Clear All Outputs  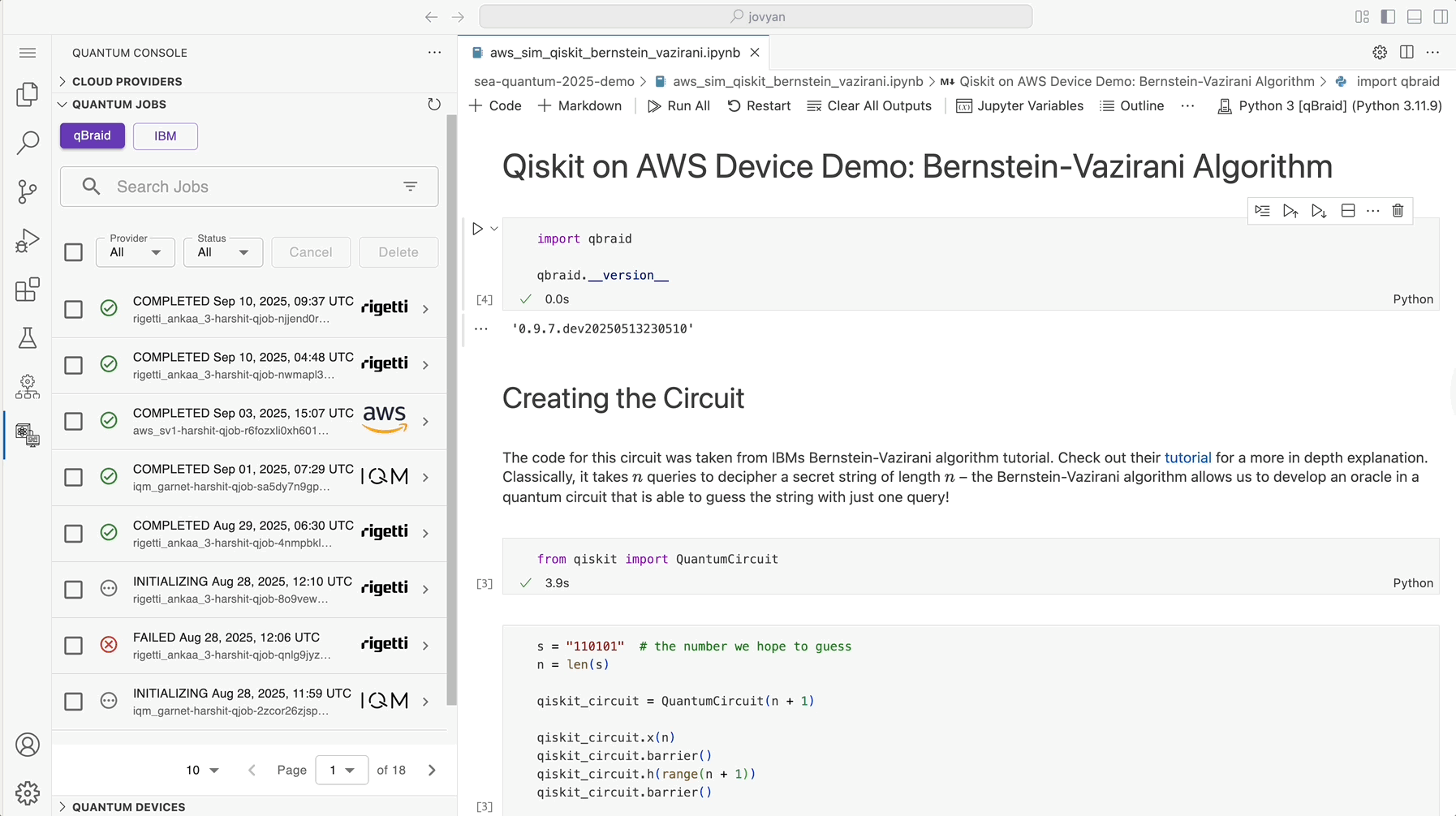tap(869, 105)
